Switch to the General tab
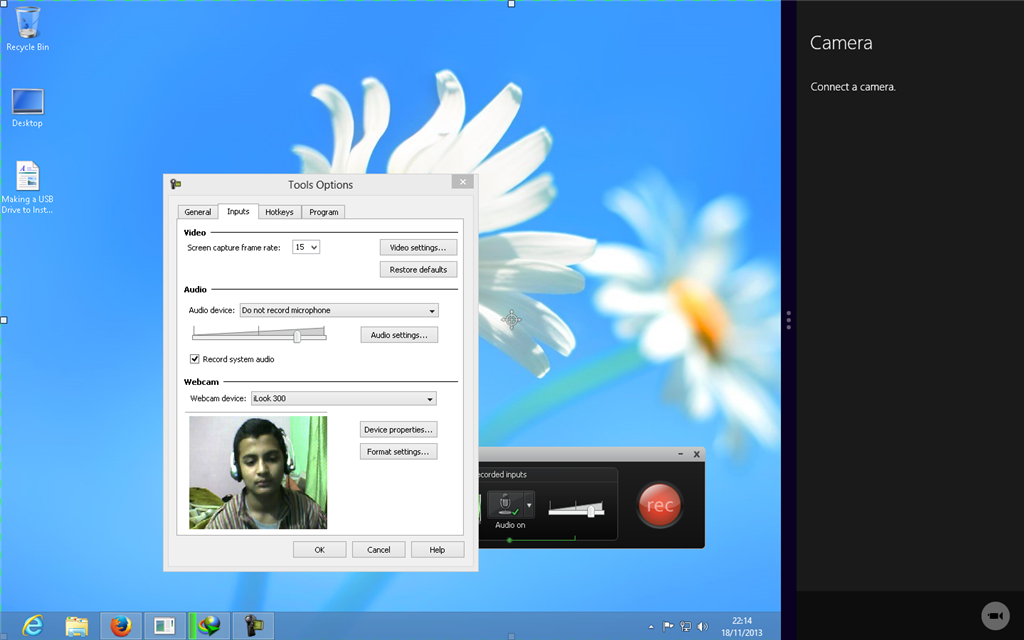 tap(197, 212)
